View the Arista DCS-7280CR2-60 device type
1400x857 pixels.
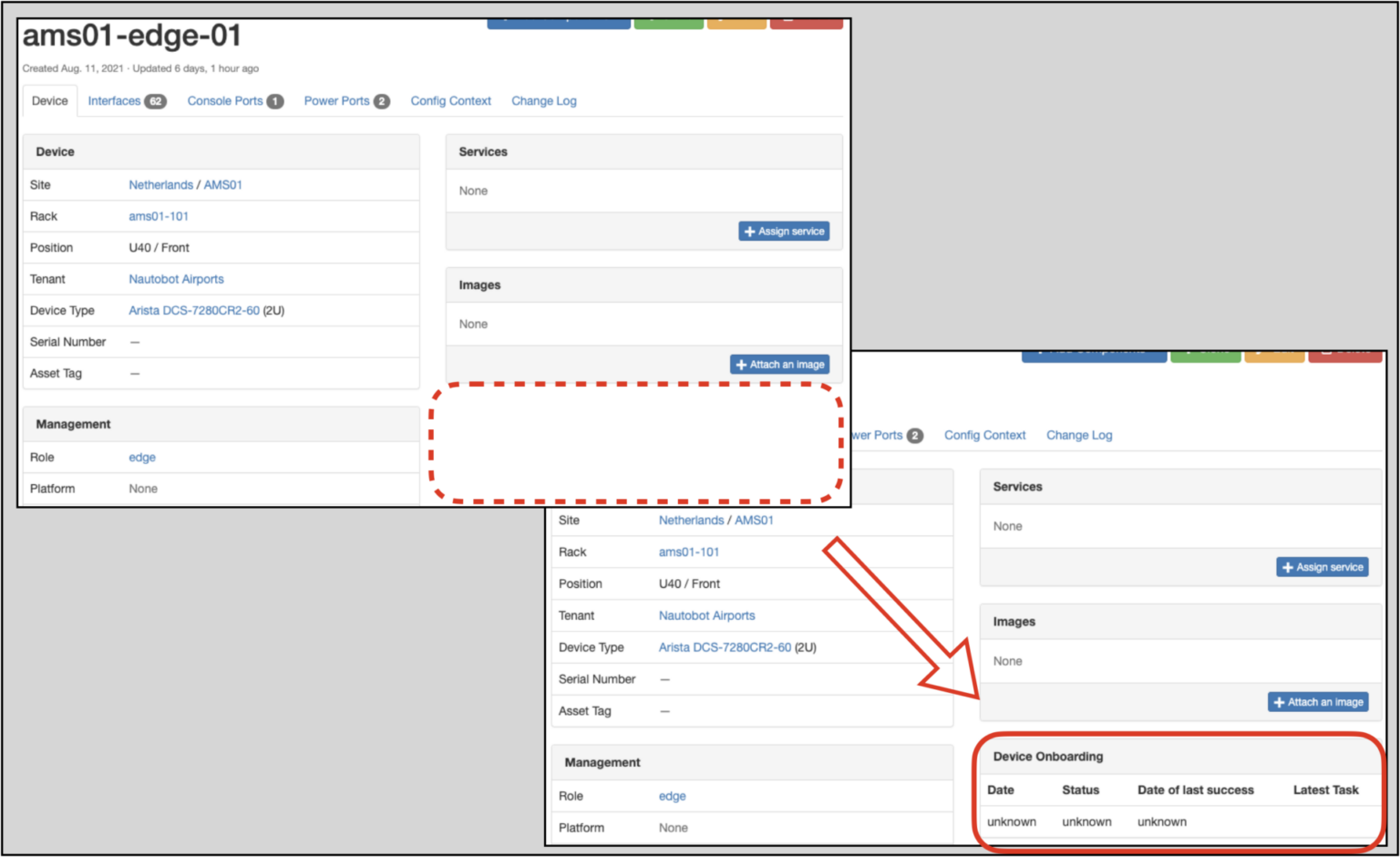tap(192, 310)
